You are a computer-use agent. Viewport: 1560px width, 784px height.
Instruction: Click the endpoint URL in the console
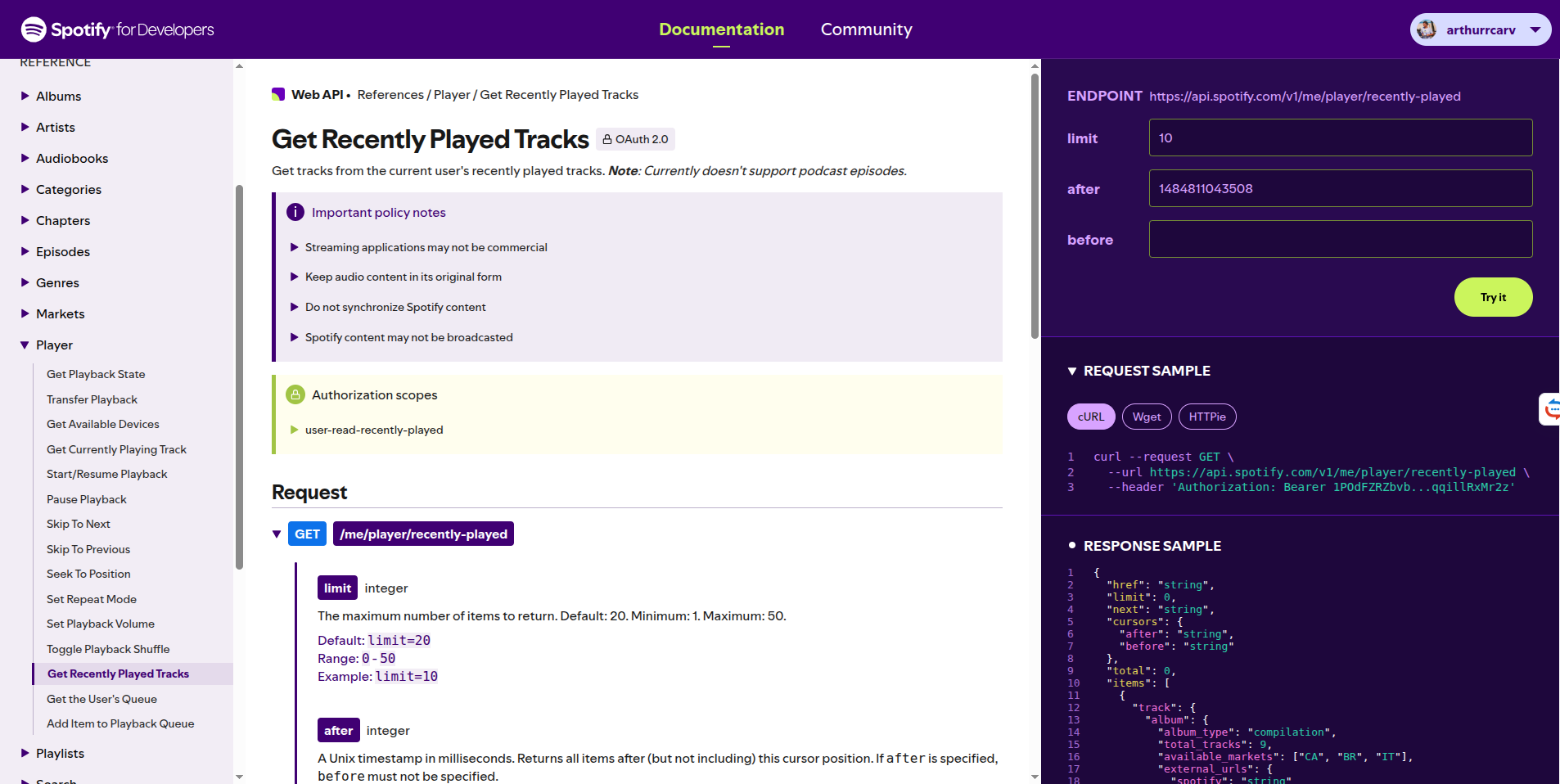pyautogui.click(x=1305, y=97)
